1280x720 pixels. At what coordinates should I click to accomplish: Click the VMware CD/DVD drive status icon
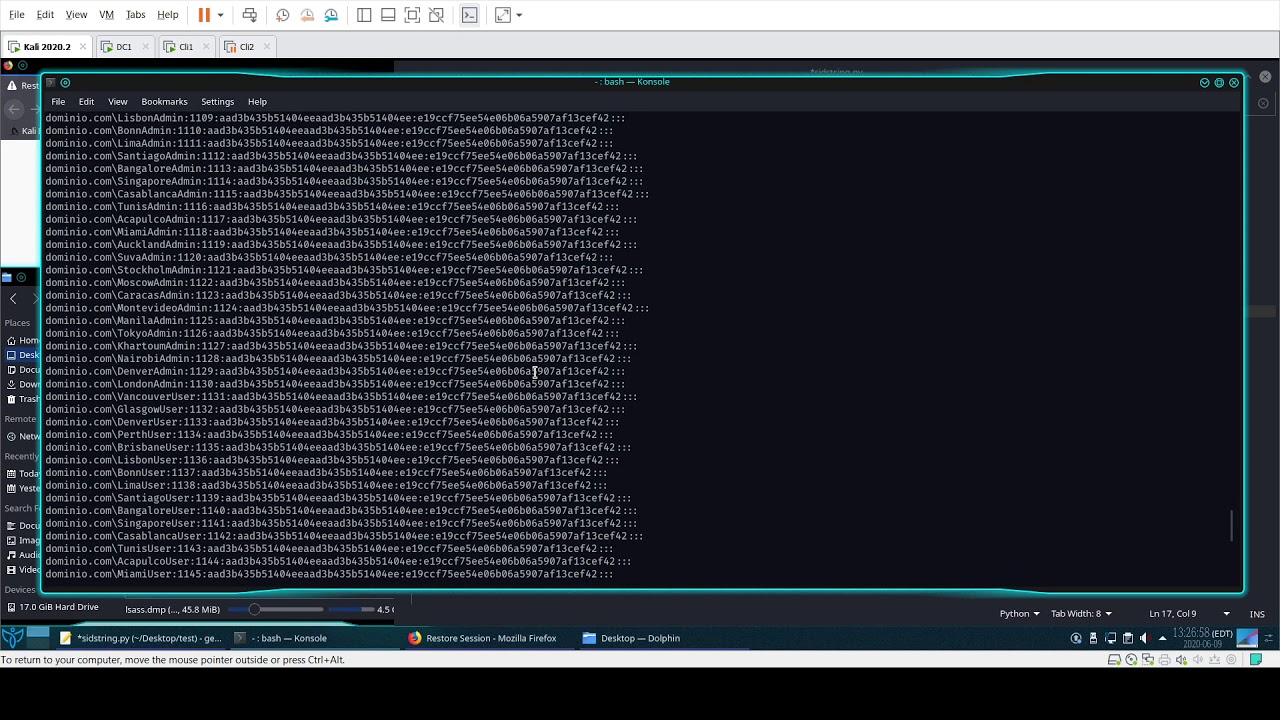click(1132, 660)
